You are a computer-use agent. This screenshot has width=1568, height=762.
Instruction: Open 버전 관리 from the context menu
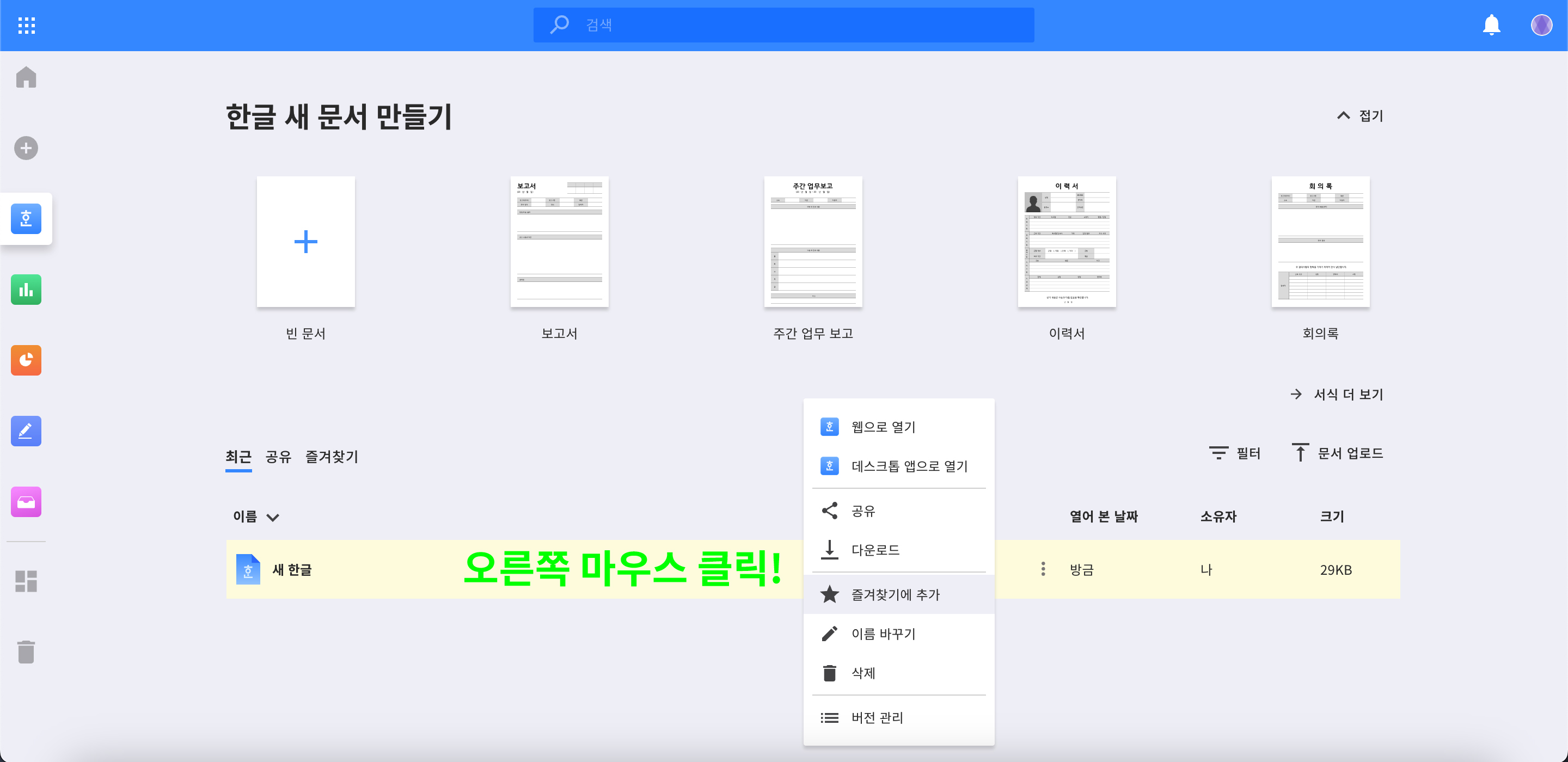(x=898, y=717)
